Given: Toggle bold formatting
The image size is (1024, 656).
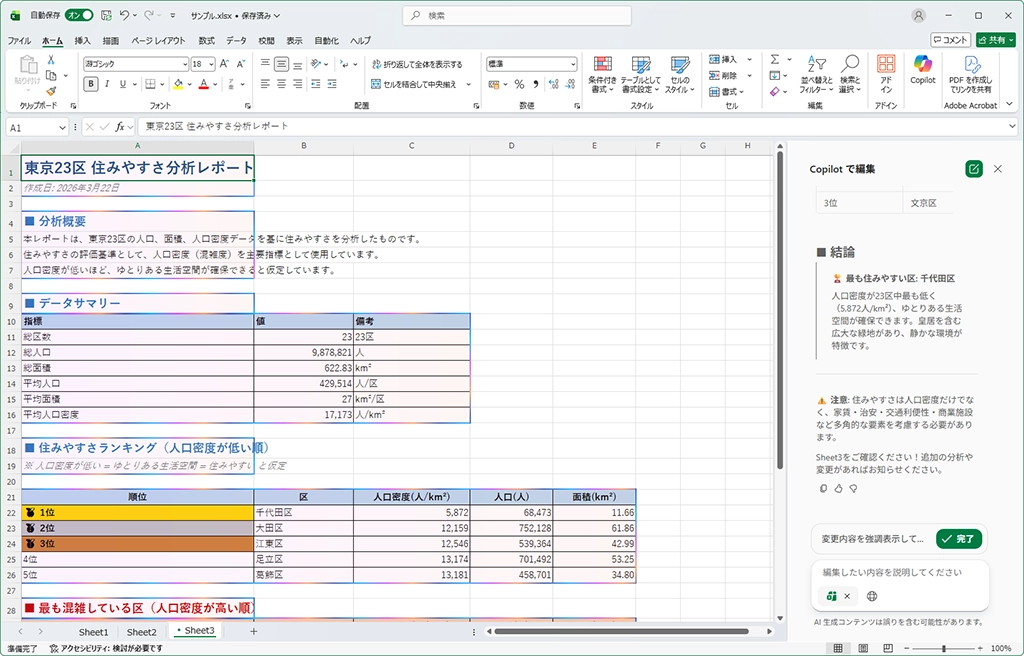Looking at the screenshot, I should pyautogui.click(x=91, y=84).
